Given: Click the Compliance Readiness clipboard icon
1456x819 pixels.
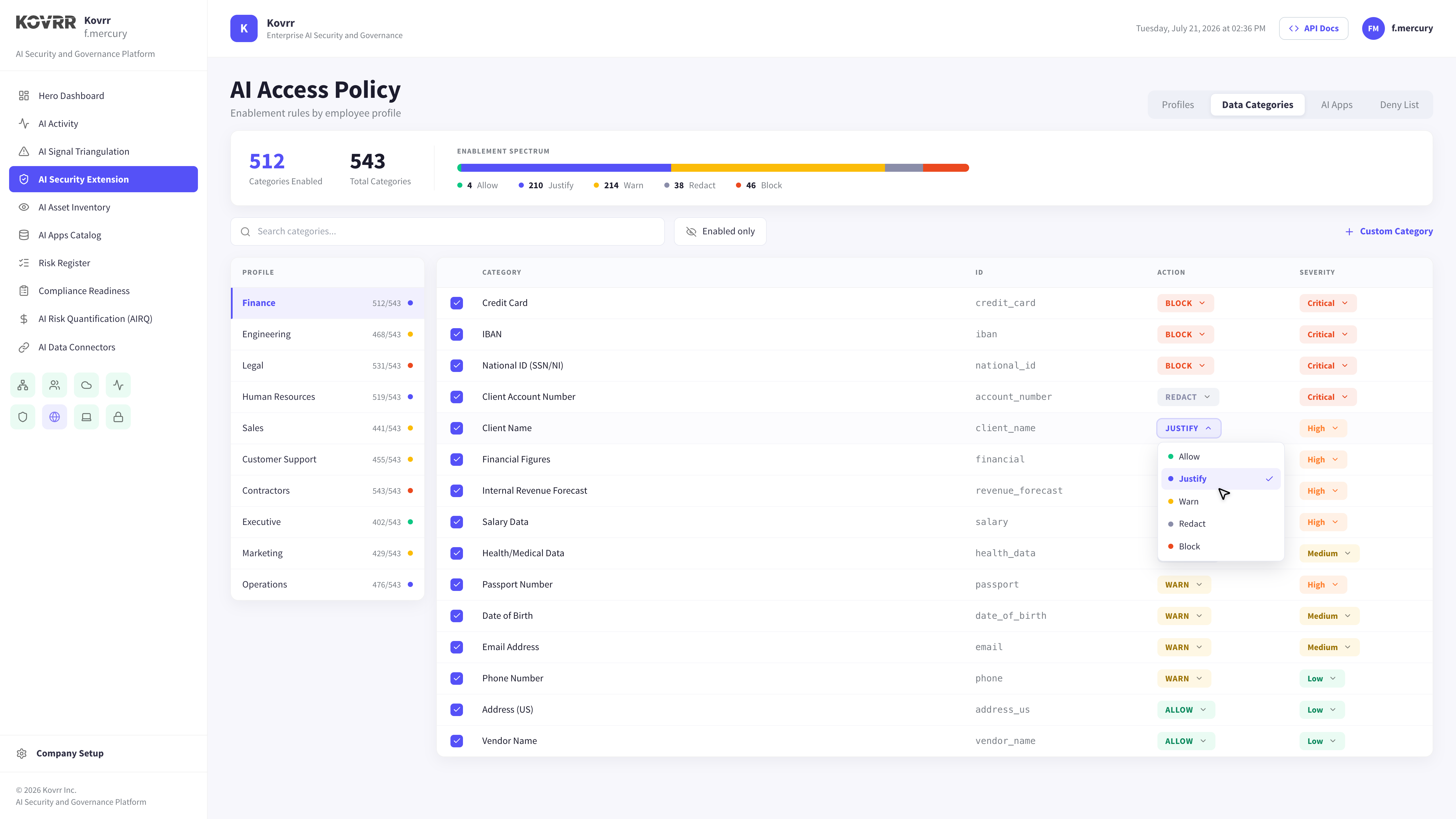Looking at the screenshot, I should coord(24,291).
